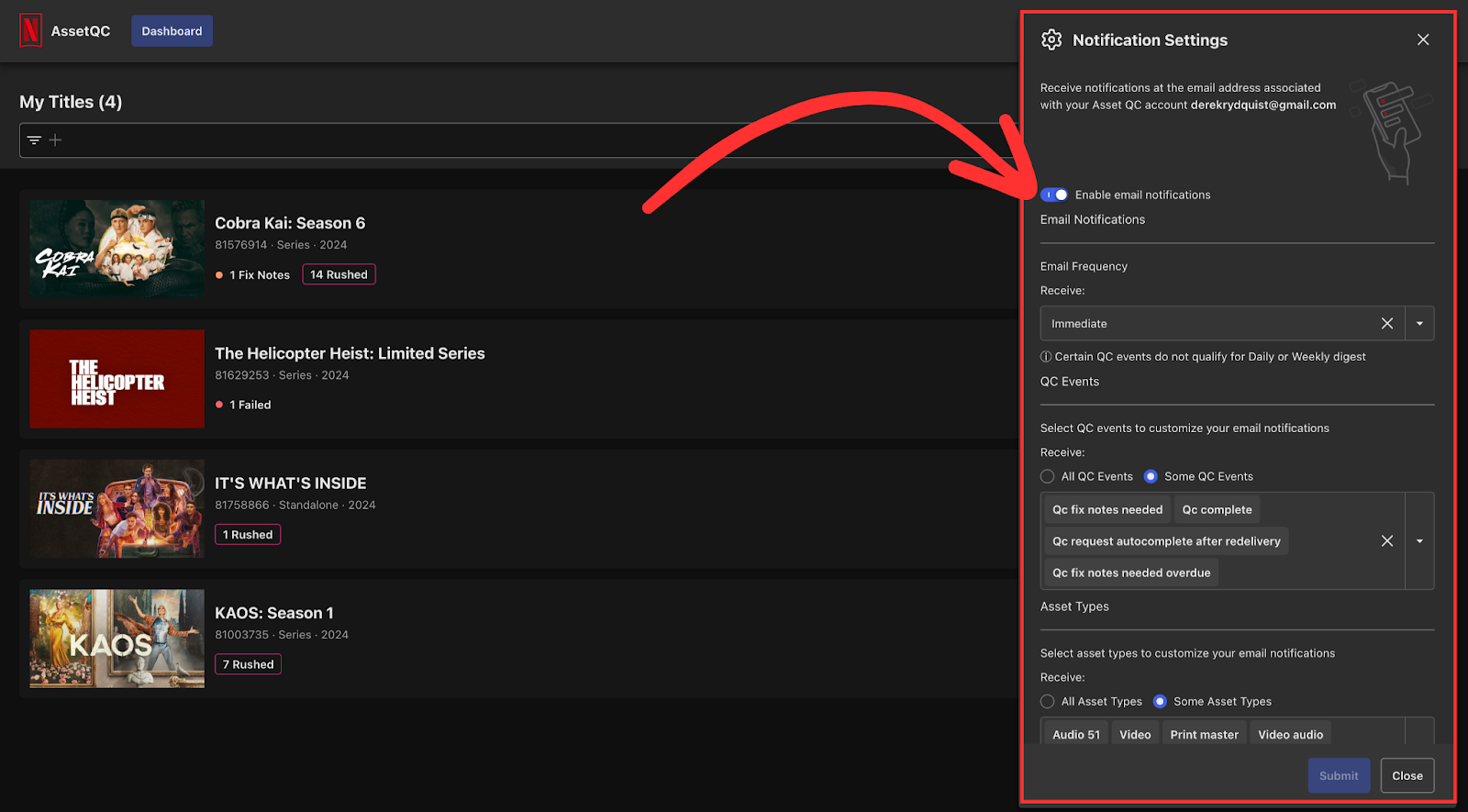1468x812 pixels.
Task: Click The Helicopter Heist: Limited Series title
Action: [x=350, y=353]
